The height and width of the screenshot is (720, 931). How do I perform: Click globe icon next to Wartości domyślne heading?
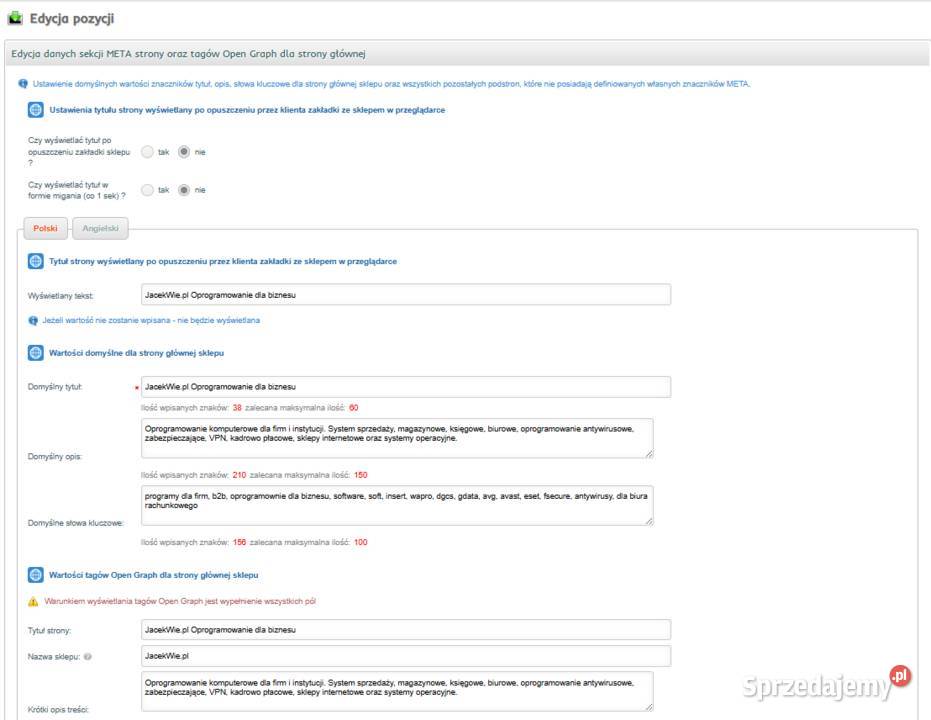36,353
